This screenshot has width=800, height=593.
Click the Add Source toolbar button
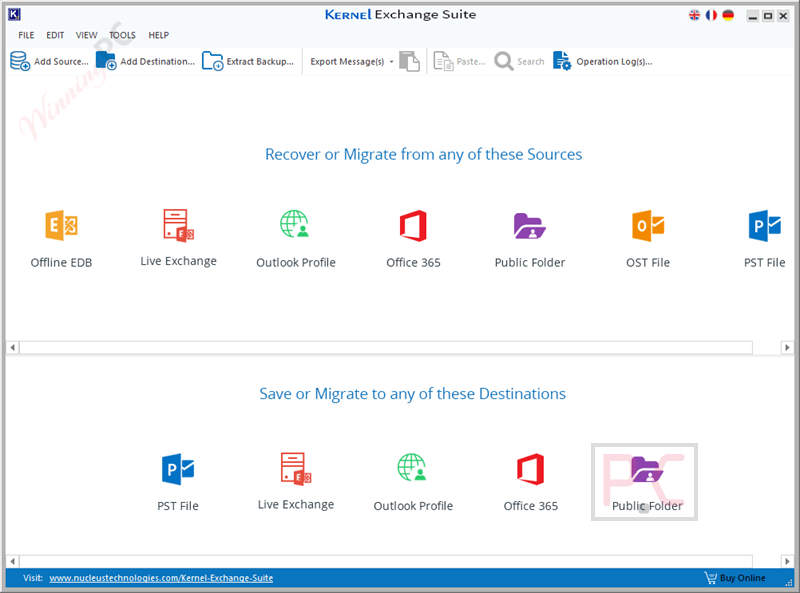coord(49,61)
